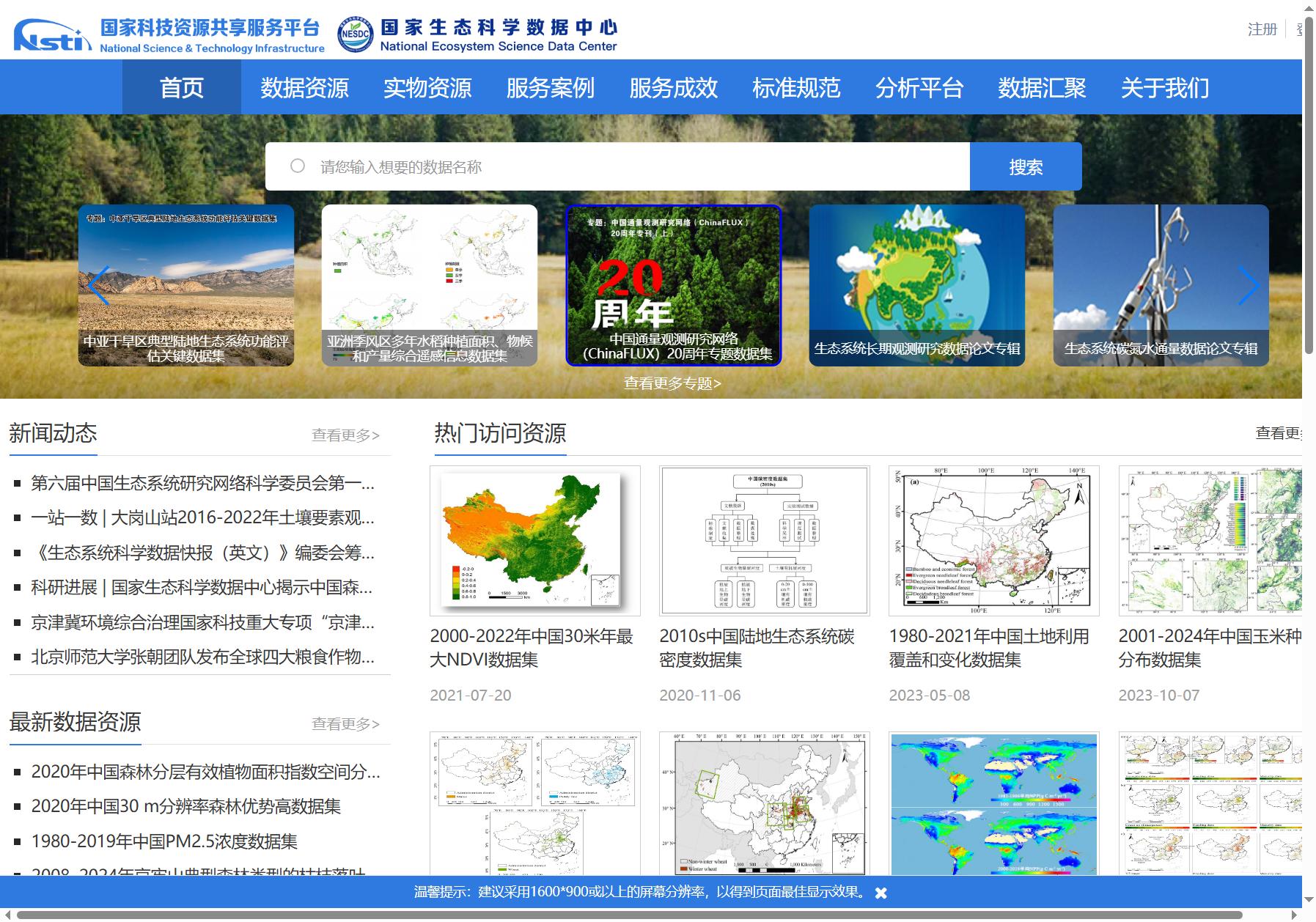Open the global NPP world map thumbnail
Screen dimensions: 1316x922
click(994, 803)
